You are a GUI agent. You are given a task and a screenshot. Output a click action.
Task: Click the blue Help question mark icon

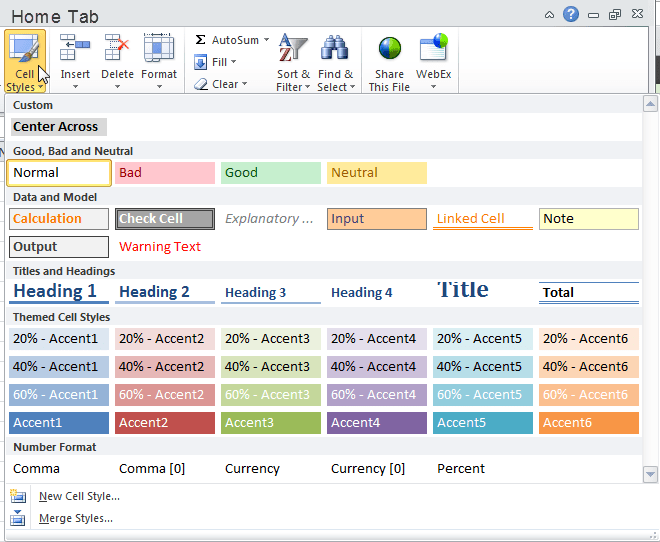click(571, 14)
